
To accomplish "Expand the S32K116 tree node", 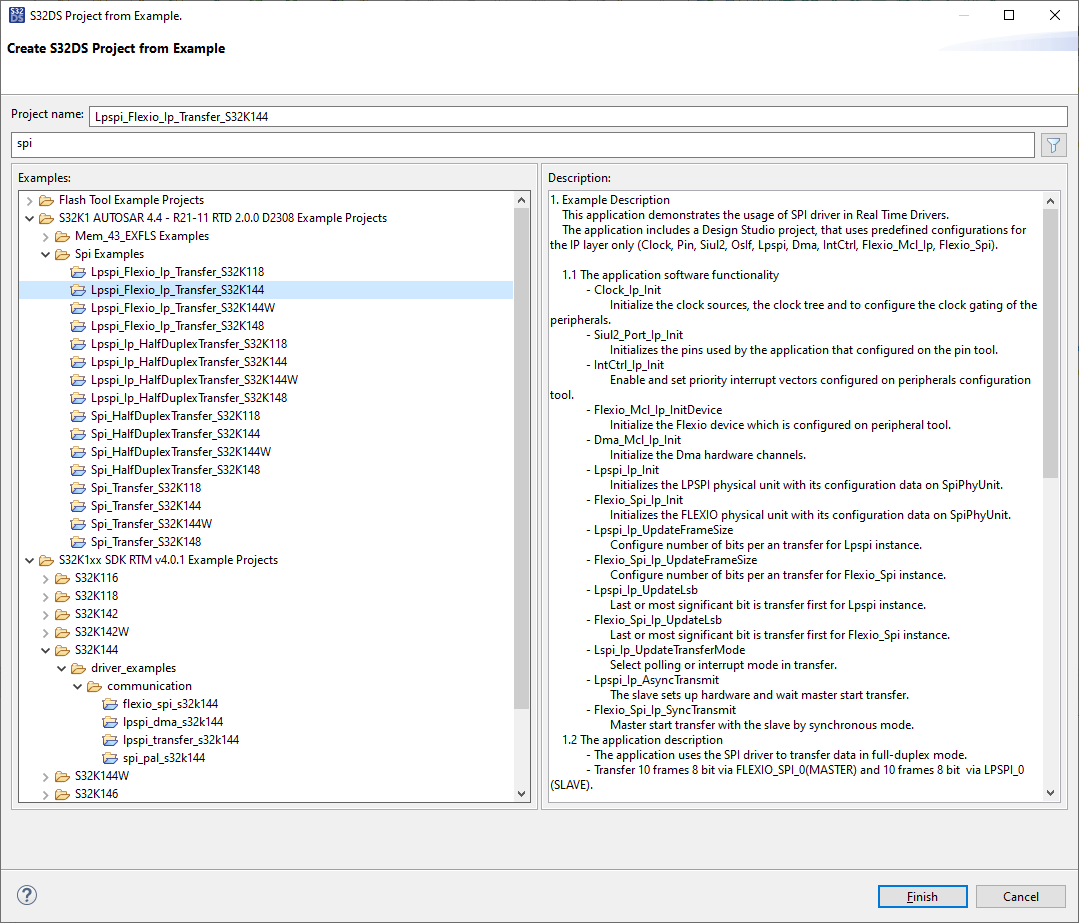I will click(44, 577).
